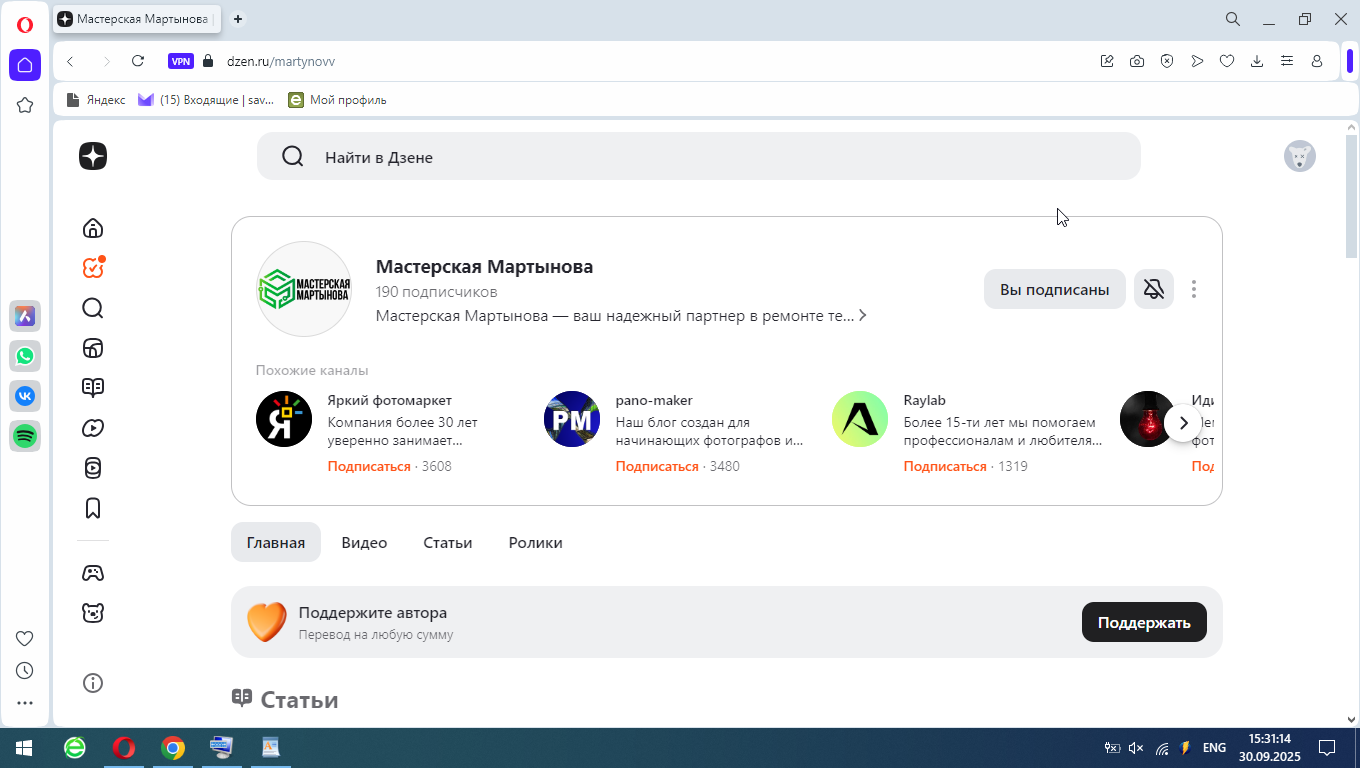
Task: Click the Поддержать button
Action: click(x=1144, y=622)
